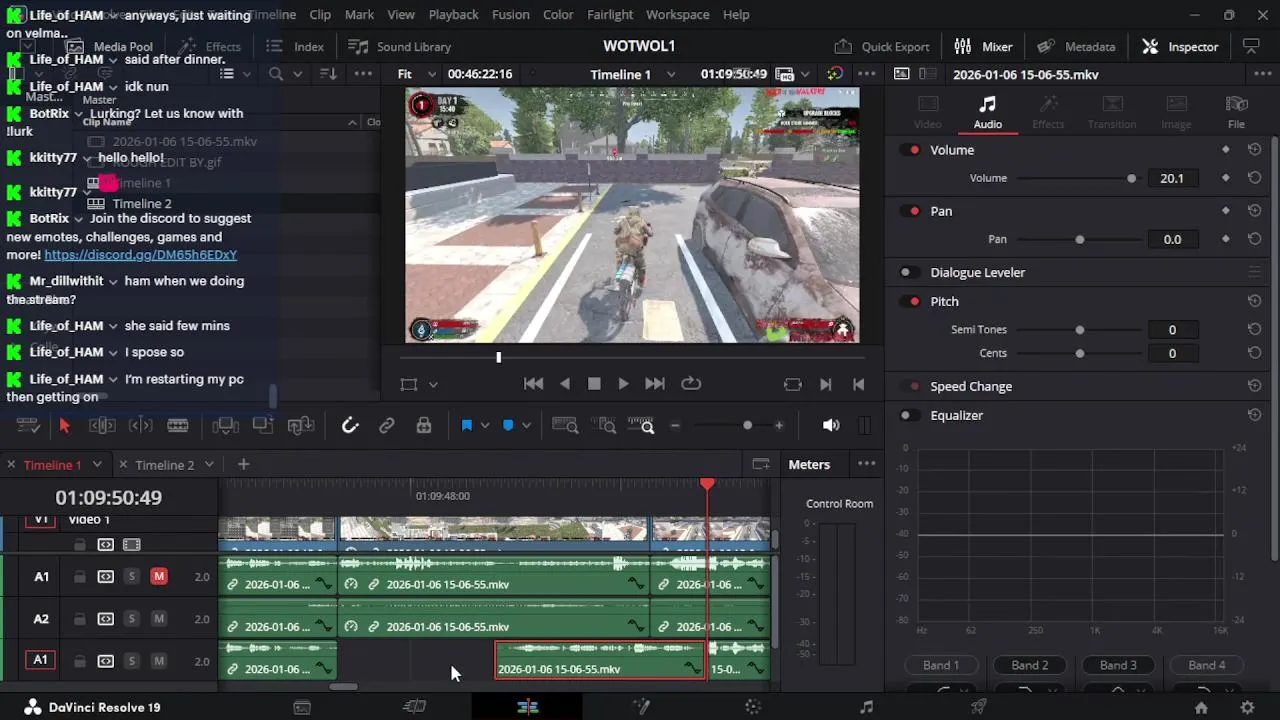Play the timeline forward

point(623,384)
